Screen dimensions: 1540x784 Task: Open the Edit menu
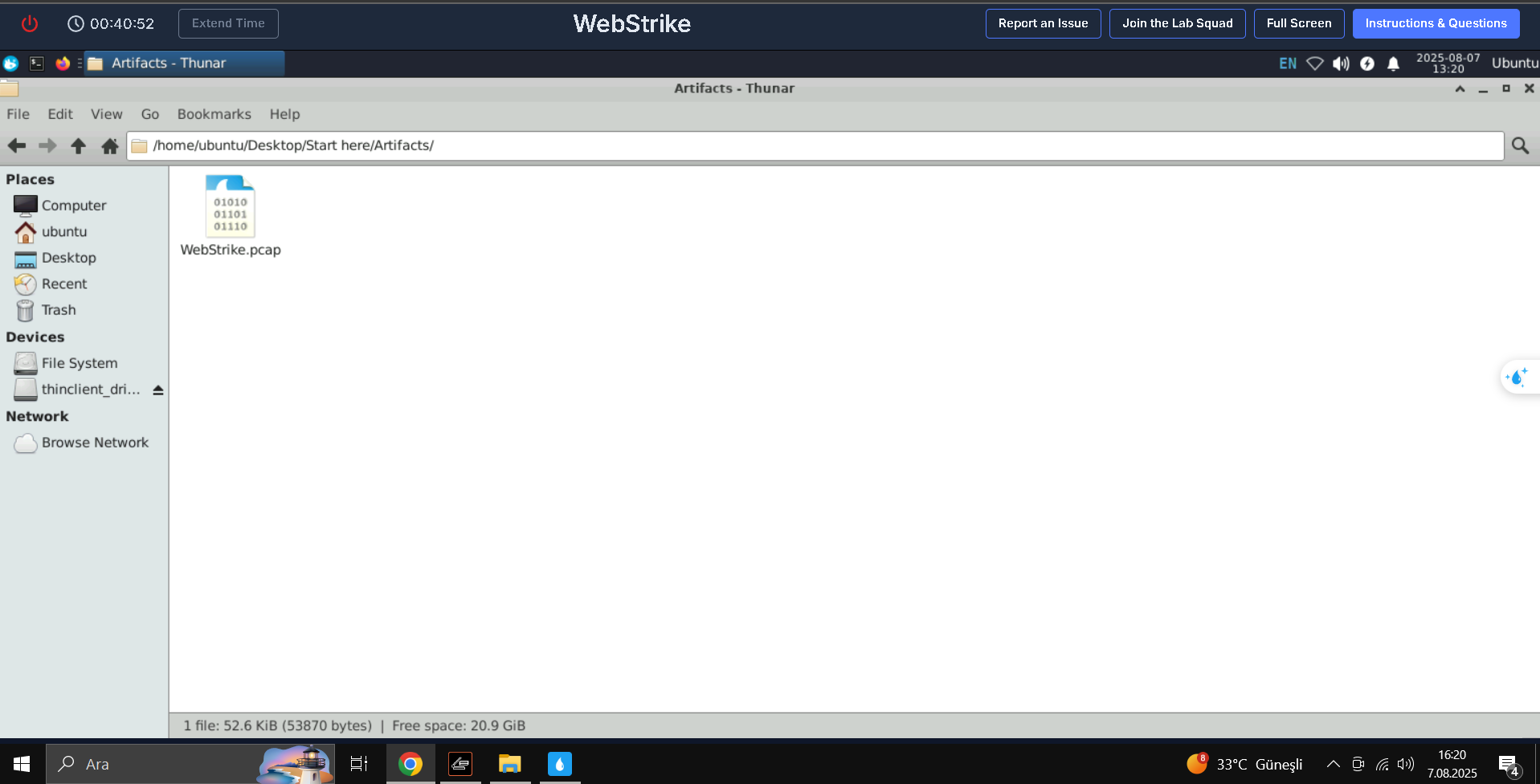coord(60,114)
